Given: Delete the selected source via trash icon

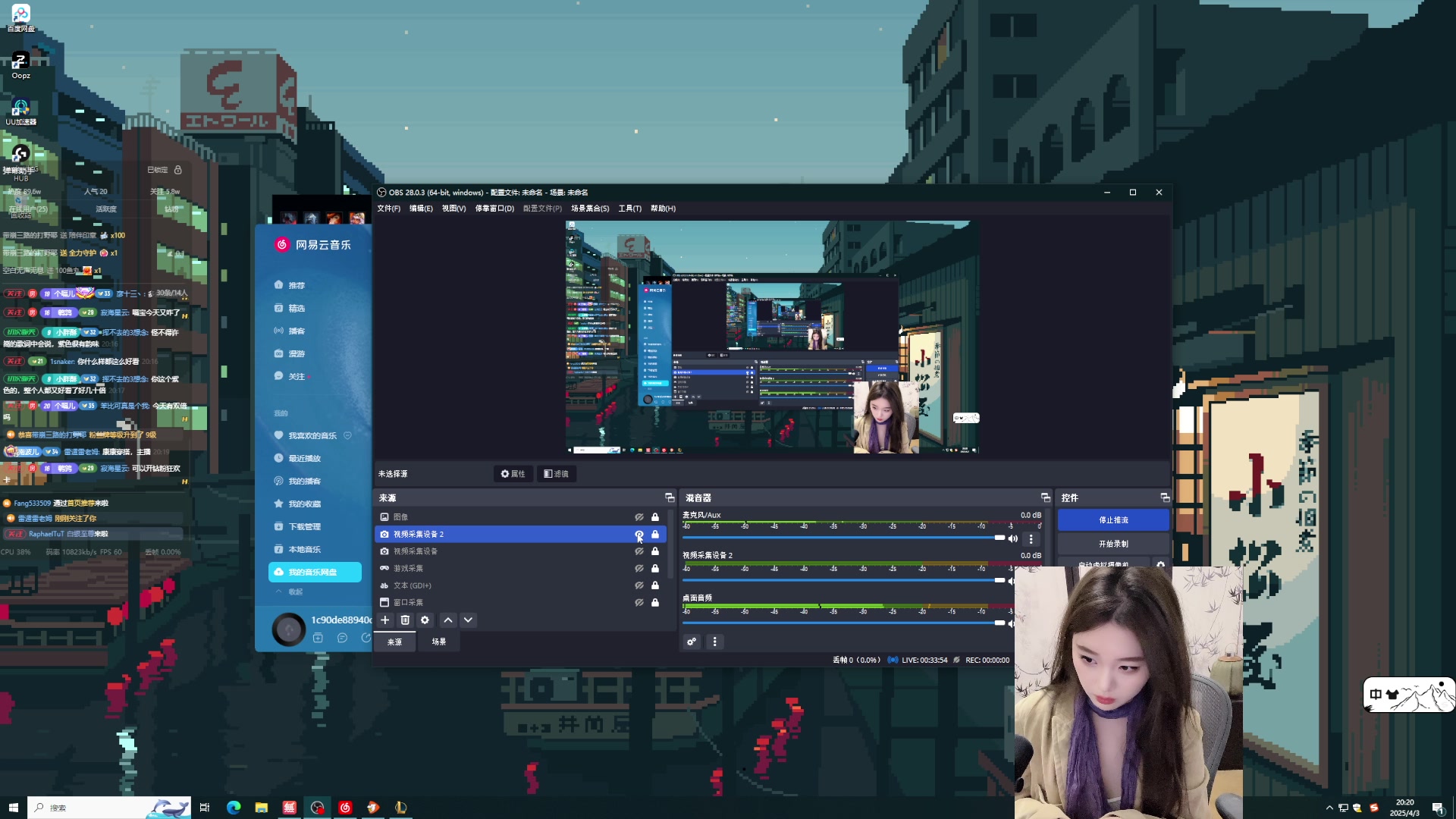Looking at the screenshot, I should click(405, 620).
